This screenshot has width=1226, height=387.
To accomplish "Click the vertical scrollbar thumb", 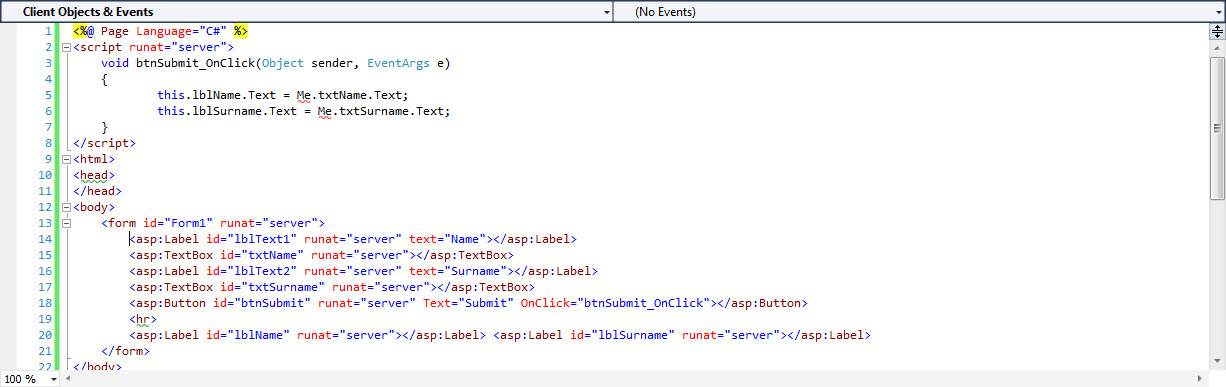I will tap(1217, 127).
